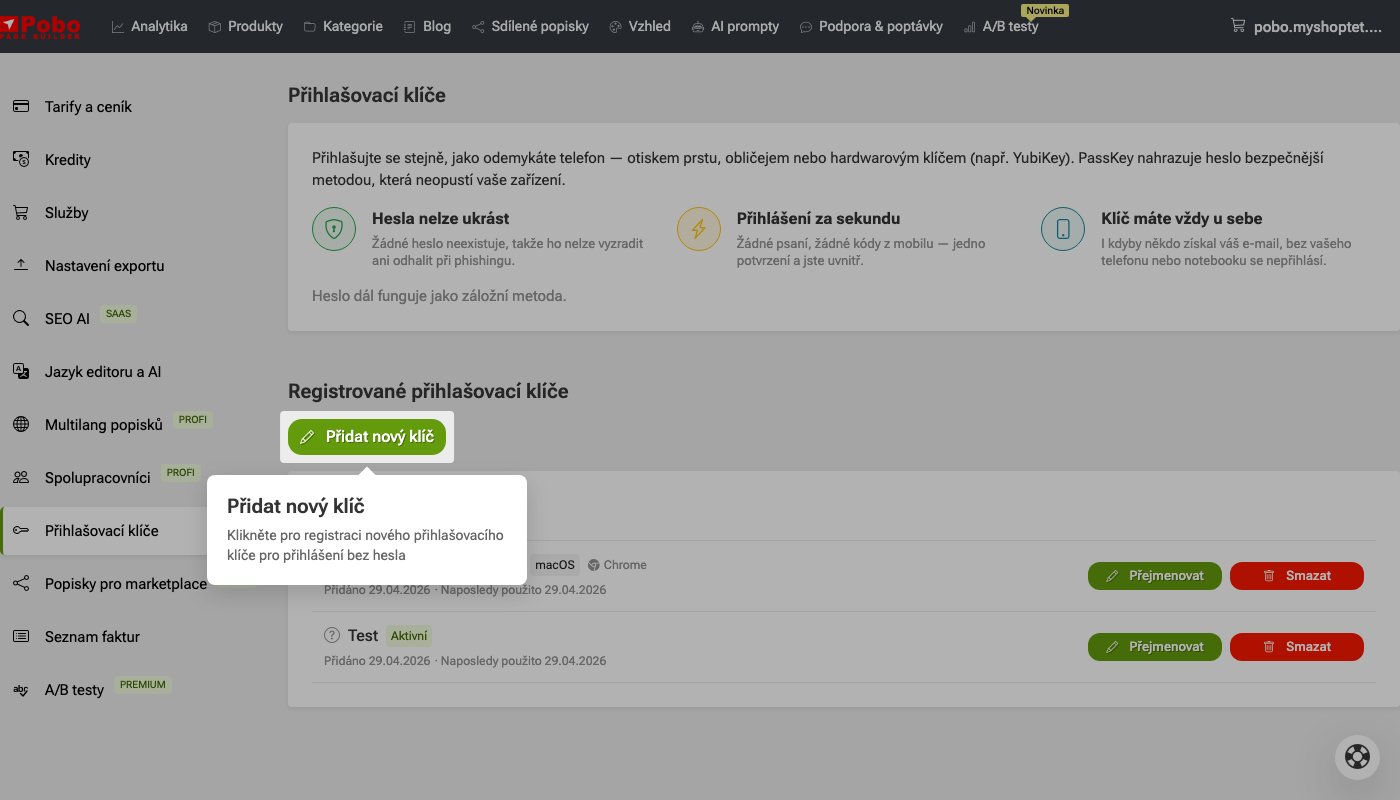This screenshot has width=1400, height=800.
Task: Open Kategorie in the top menu
Action: coord(342,26)
